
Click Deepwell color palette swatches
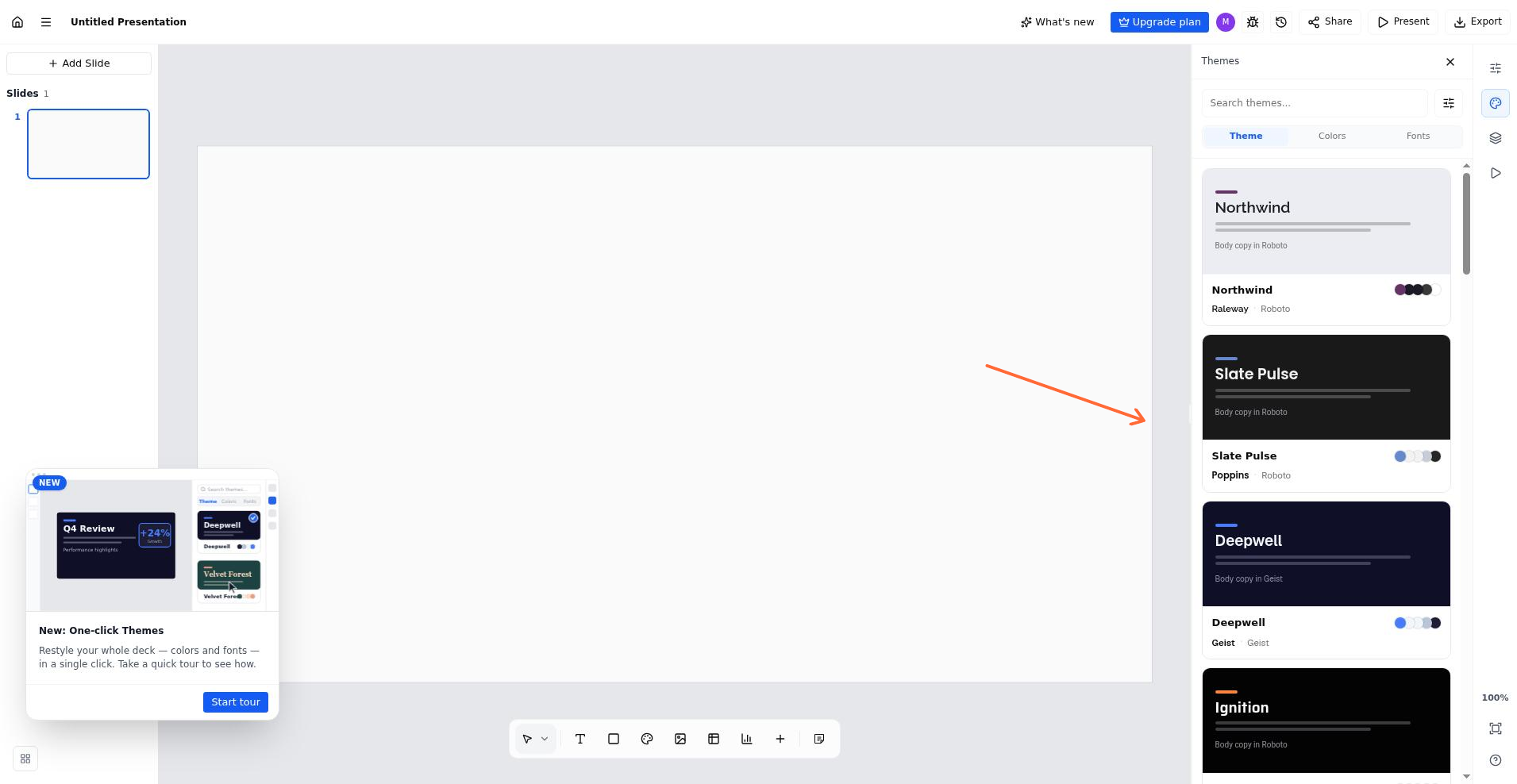(x=1418, y=623)
